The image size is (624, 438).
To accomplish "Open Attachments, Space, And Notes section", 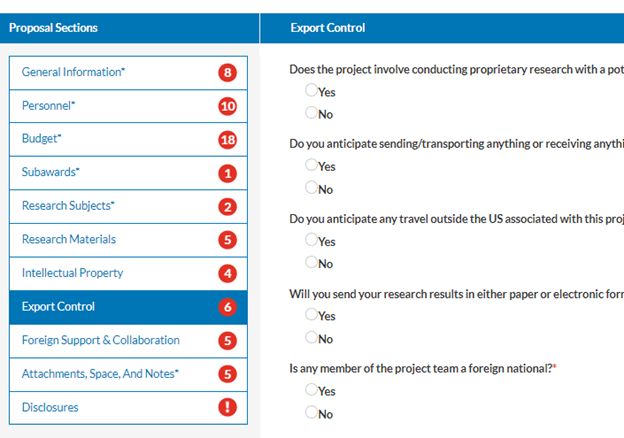I will click(x=100, y=374).
